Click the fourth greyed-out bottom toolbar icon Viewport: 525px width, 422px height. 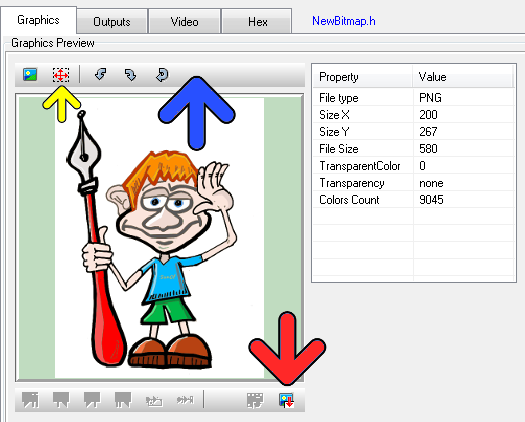pyautogui.click(x=123, y=400)
